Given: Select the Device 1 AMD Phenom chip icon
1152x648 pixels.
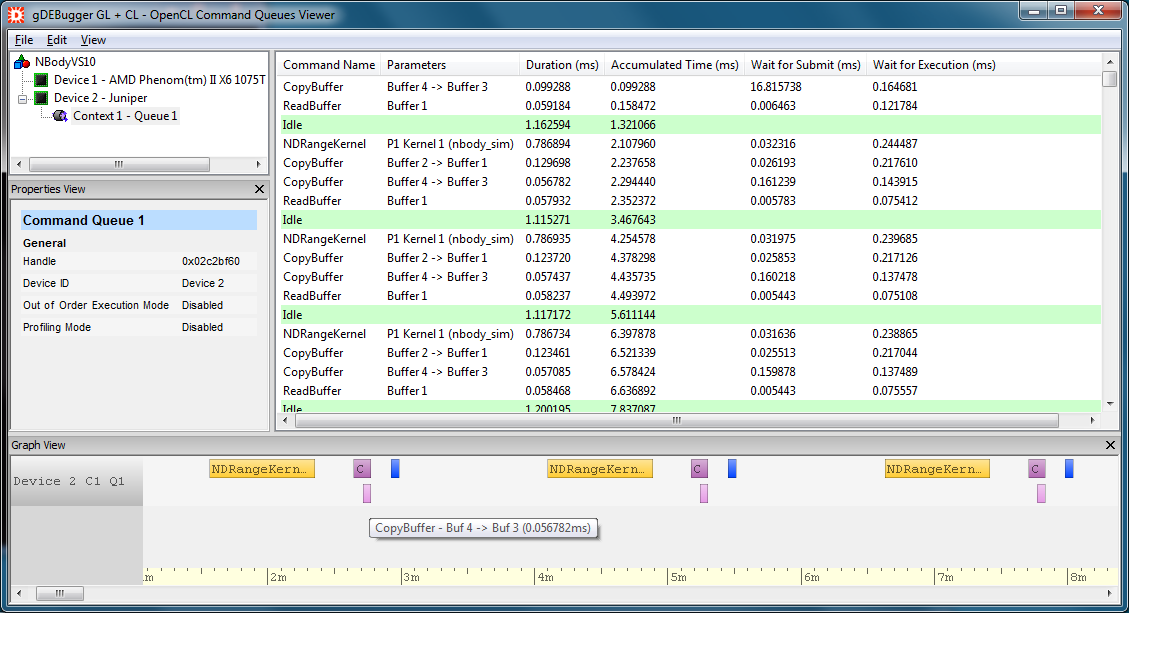Looking at the screenshot, I should (41, 80).
